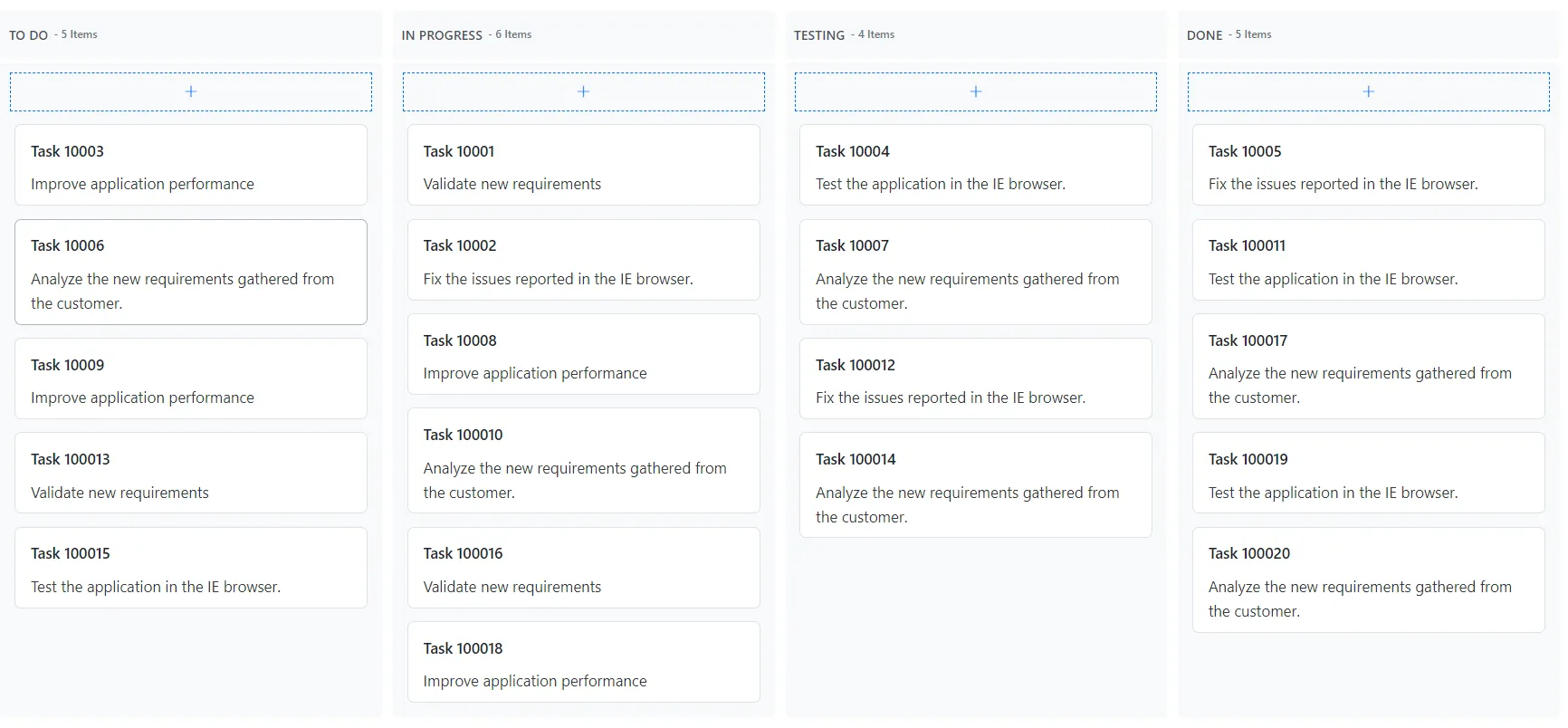This screenshot has height=728, width=1568.
Task: Open card Task 10006
Action: coord(191,272)
